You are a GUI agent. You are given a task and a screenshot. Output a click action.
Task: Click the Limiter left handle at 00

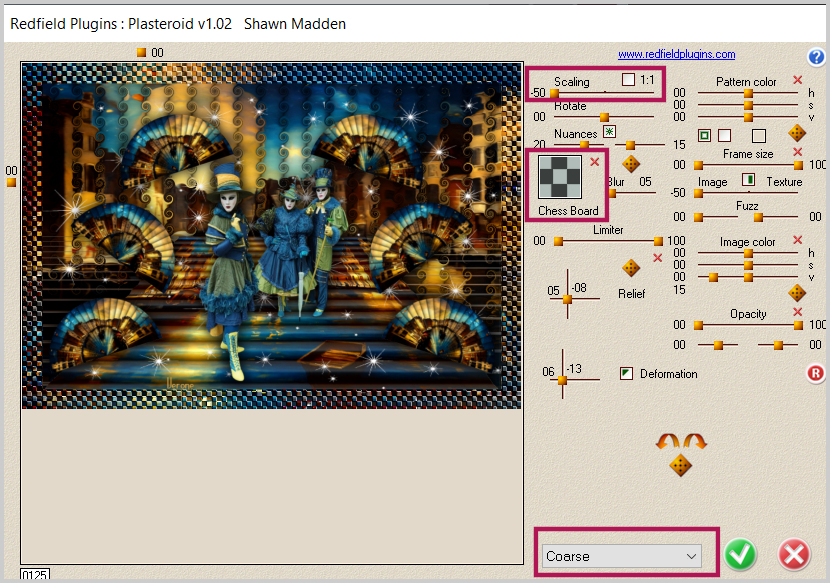click(558, 241)
